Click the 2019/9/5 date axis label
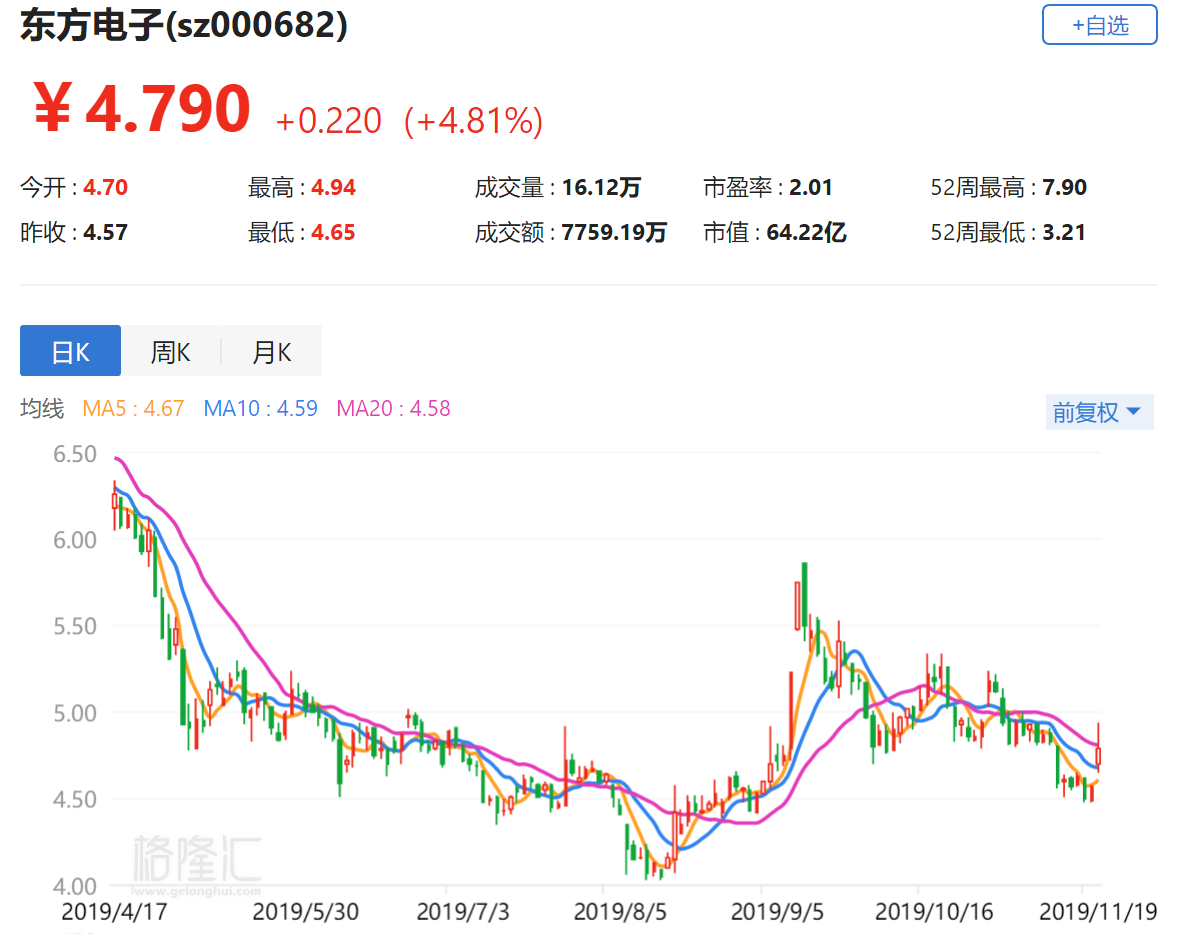The image size is (1177, 934). 777,911
